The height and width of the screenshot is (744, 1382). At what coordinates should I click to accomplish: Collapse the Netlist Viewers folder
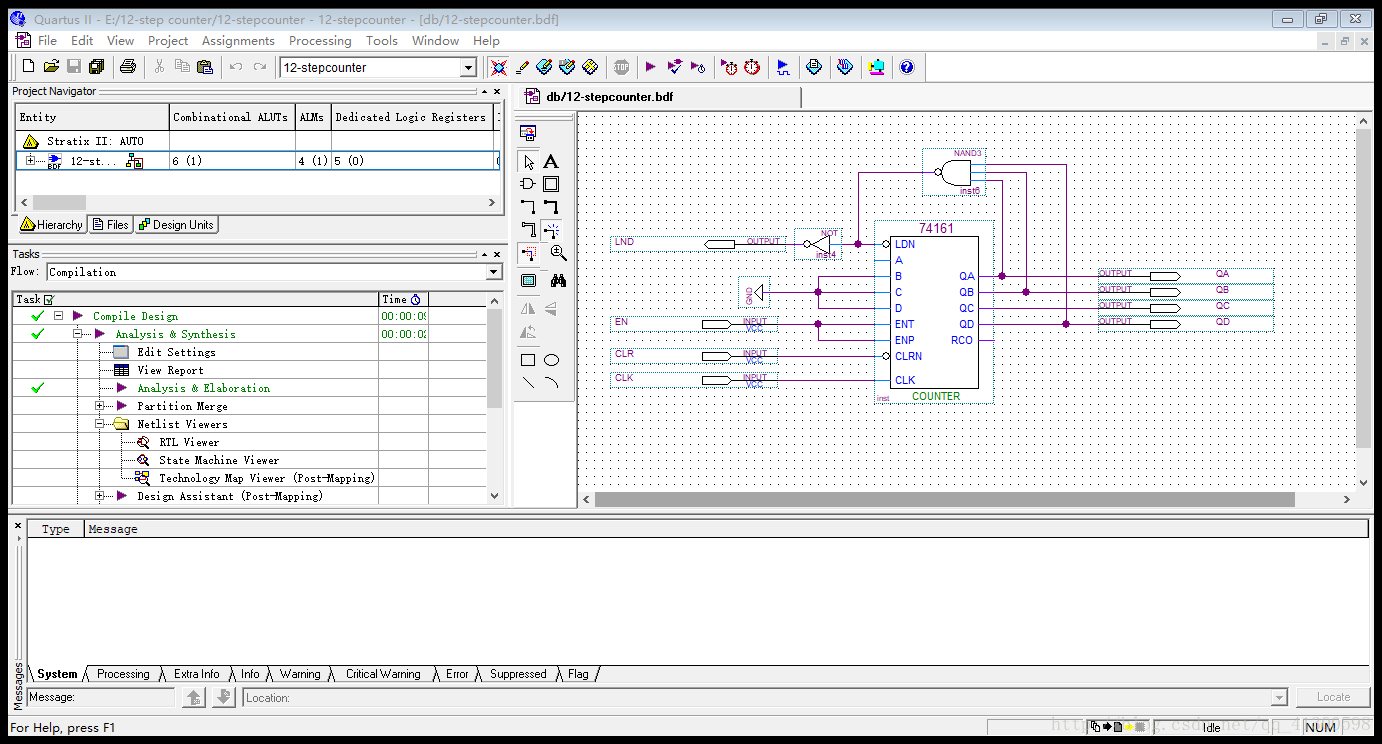pyautogui.click(x=100, y=424)
